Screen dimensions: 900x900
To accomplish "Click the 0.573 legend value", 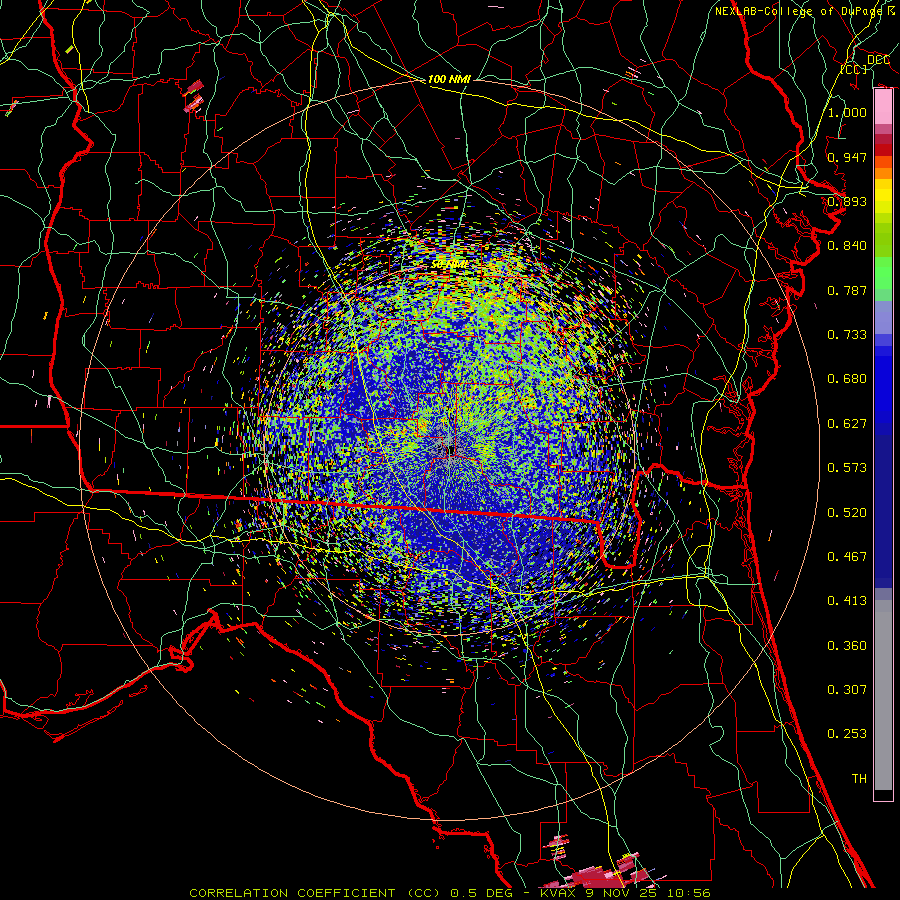I will coord(847,468).
